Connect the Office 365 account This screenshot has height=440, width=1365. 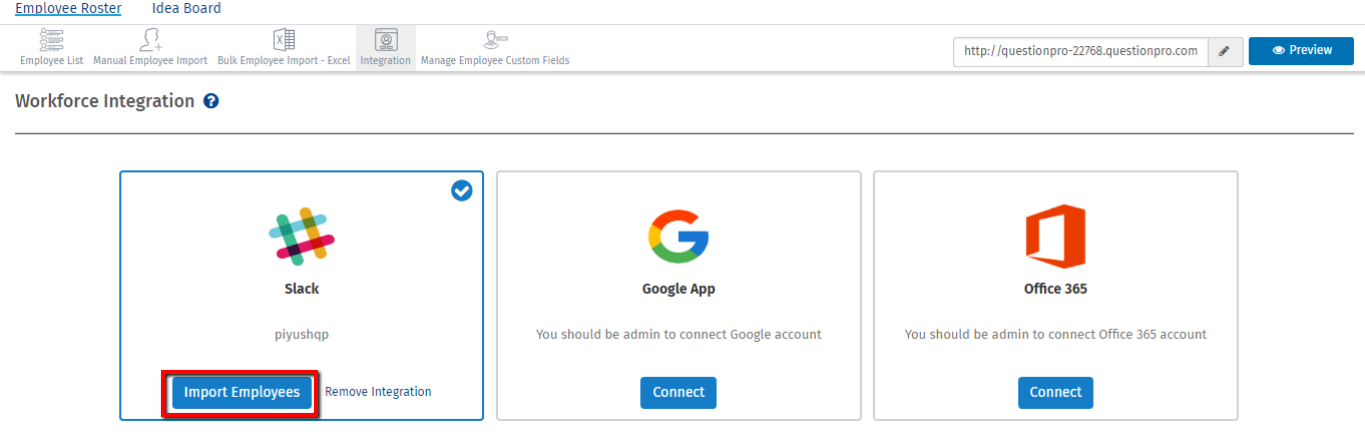pyautogui.click(x=1055, y=392)
